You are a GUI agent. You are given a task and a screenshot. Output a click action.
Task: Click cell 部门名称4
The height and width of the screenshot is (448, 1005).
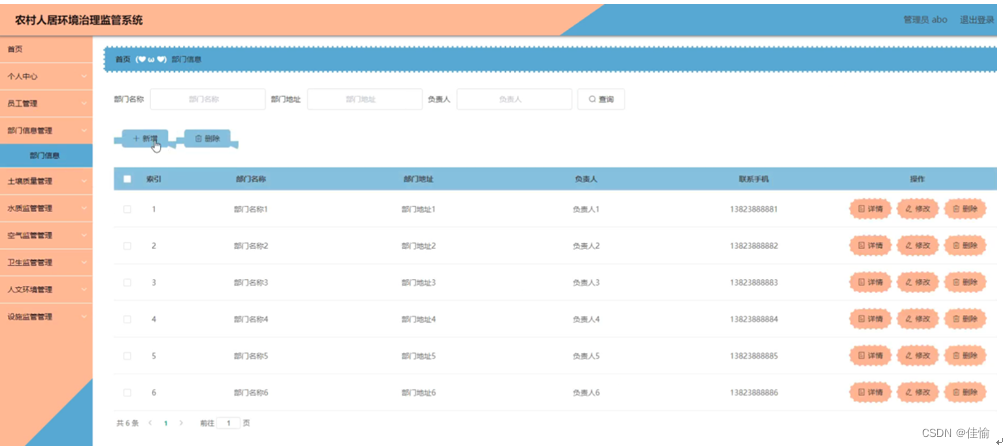pyautogui.click(x=251, y=319)
